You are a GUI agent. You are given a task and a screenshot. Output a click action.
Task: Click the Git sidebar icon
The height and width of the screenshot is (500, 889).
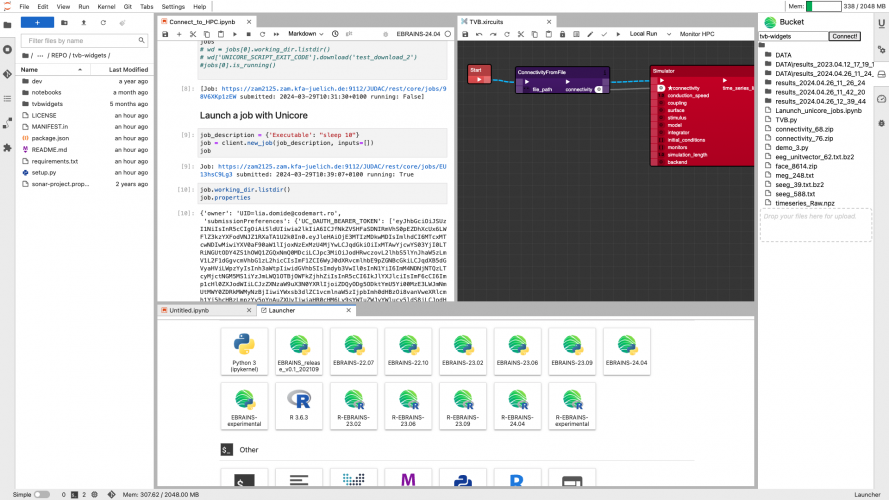point(7,74)
